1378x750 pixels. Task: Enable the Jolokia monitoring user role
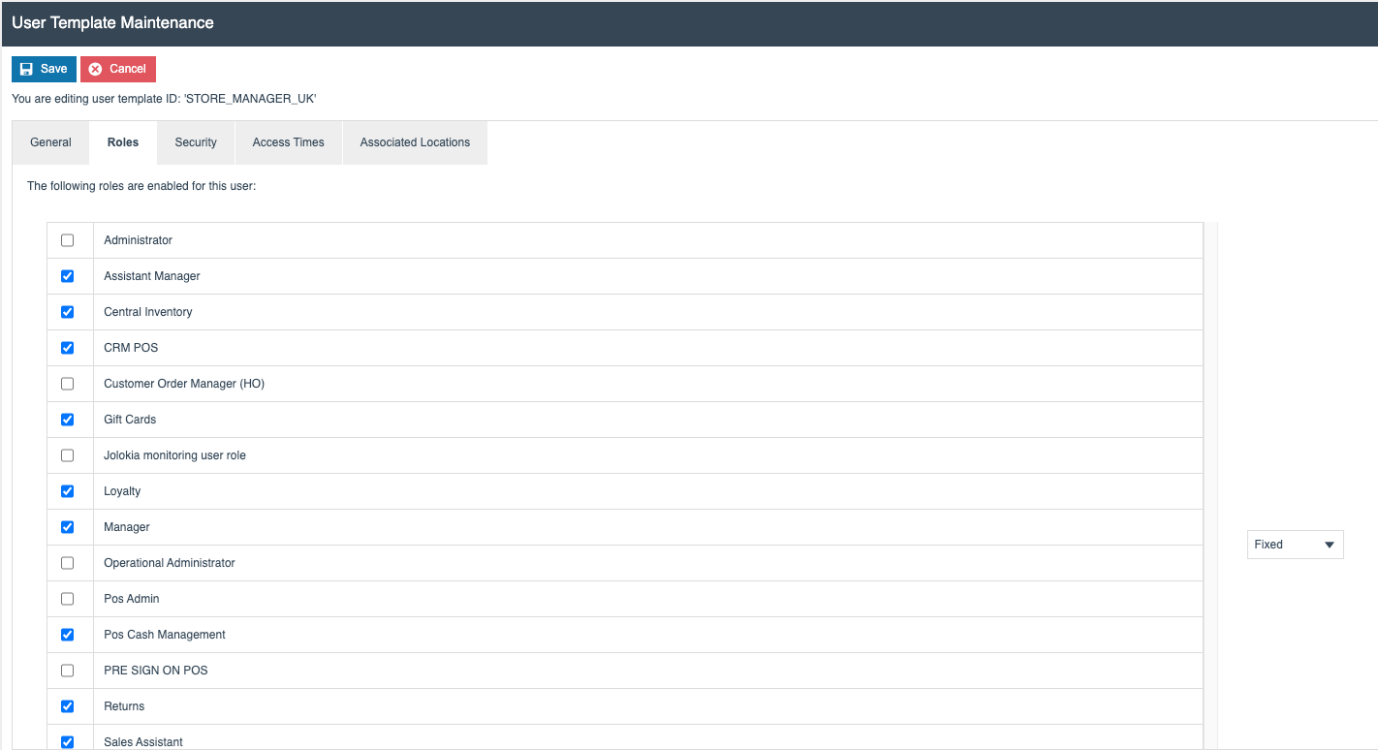[67, 455]
